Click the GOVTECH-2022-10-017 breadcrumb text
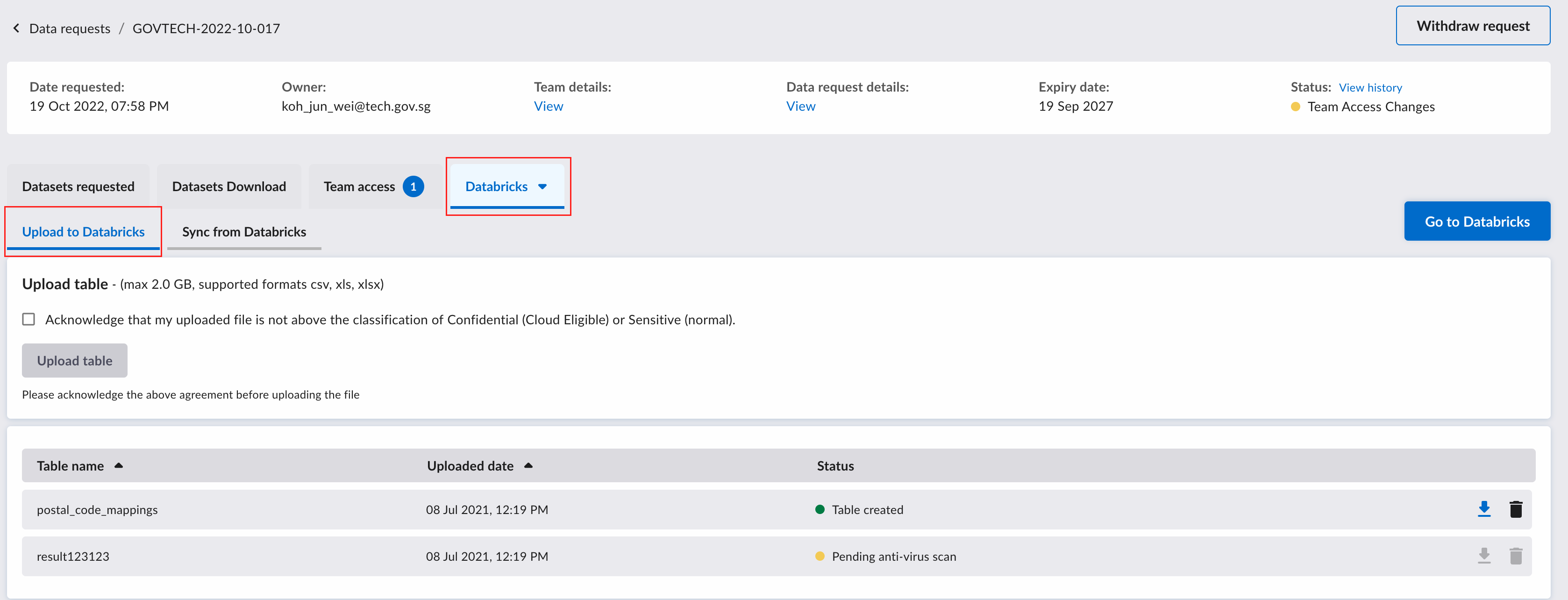 click(x=207, y=29)
